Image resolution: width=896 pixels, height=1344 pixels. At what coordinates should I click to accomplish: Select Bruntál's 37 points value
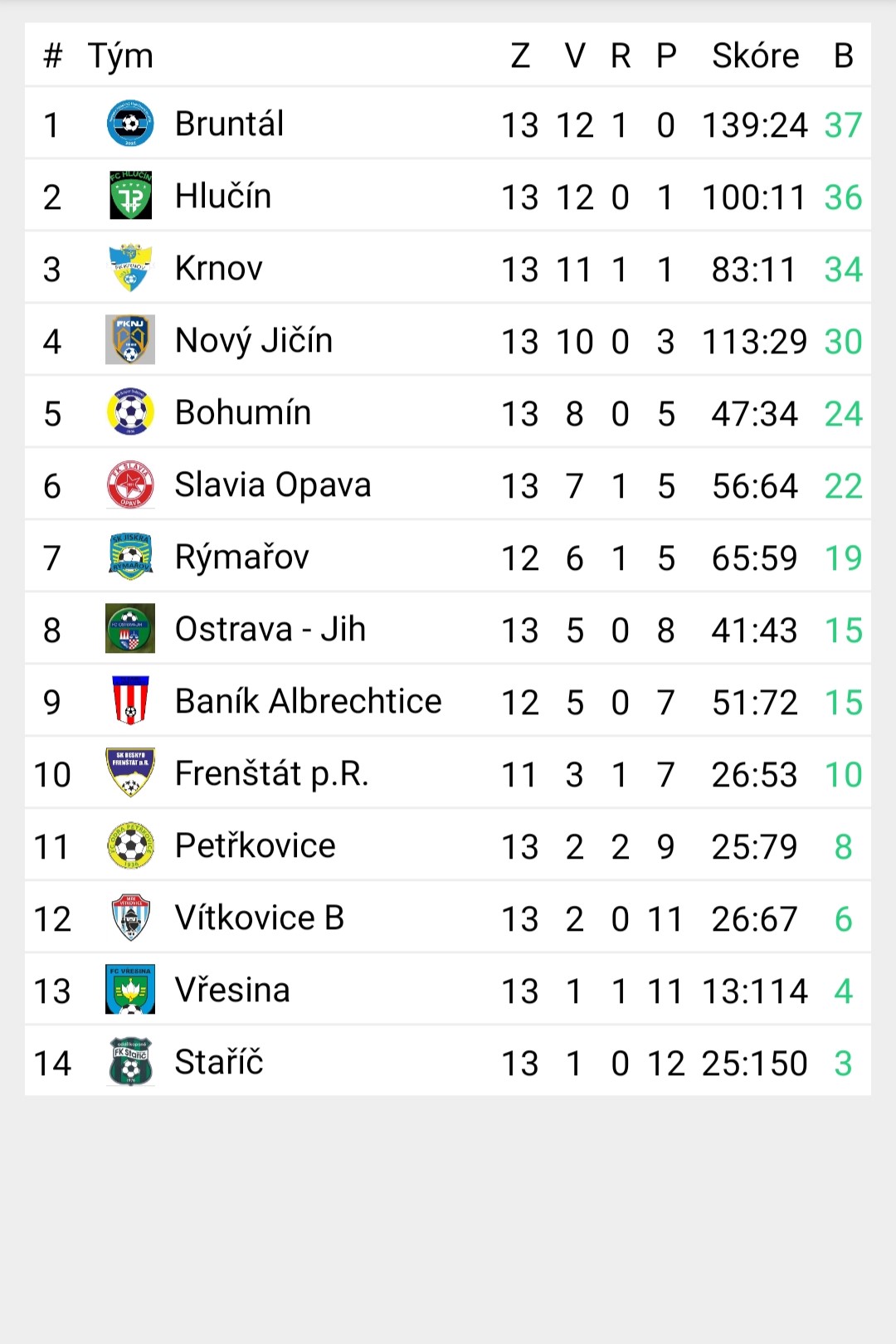tap(844, 125)
